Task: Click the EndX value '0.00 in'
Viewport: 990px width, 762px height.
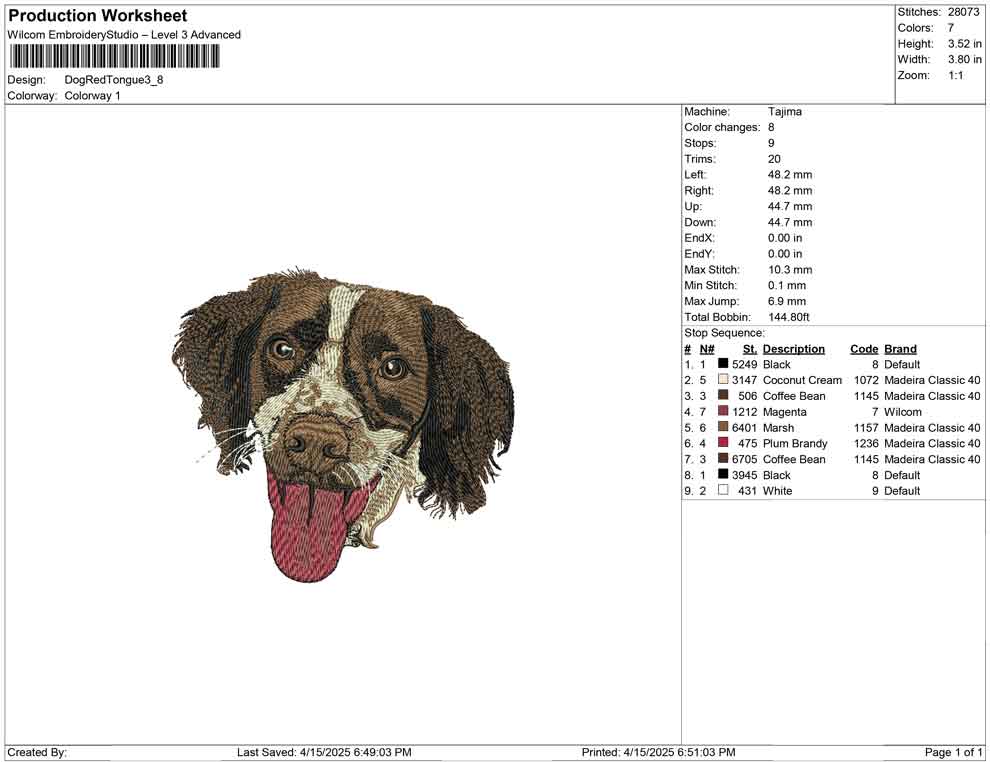Action: [x=785, y=237]
